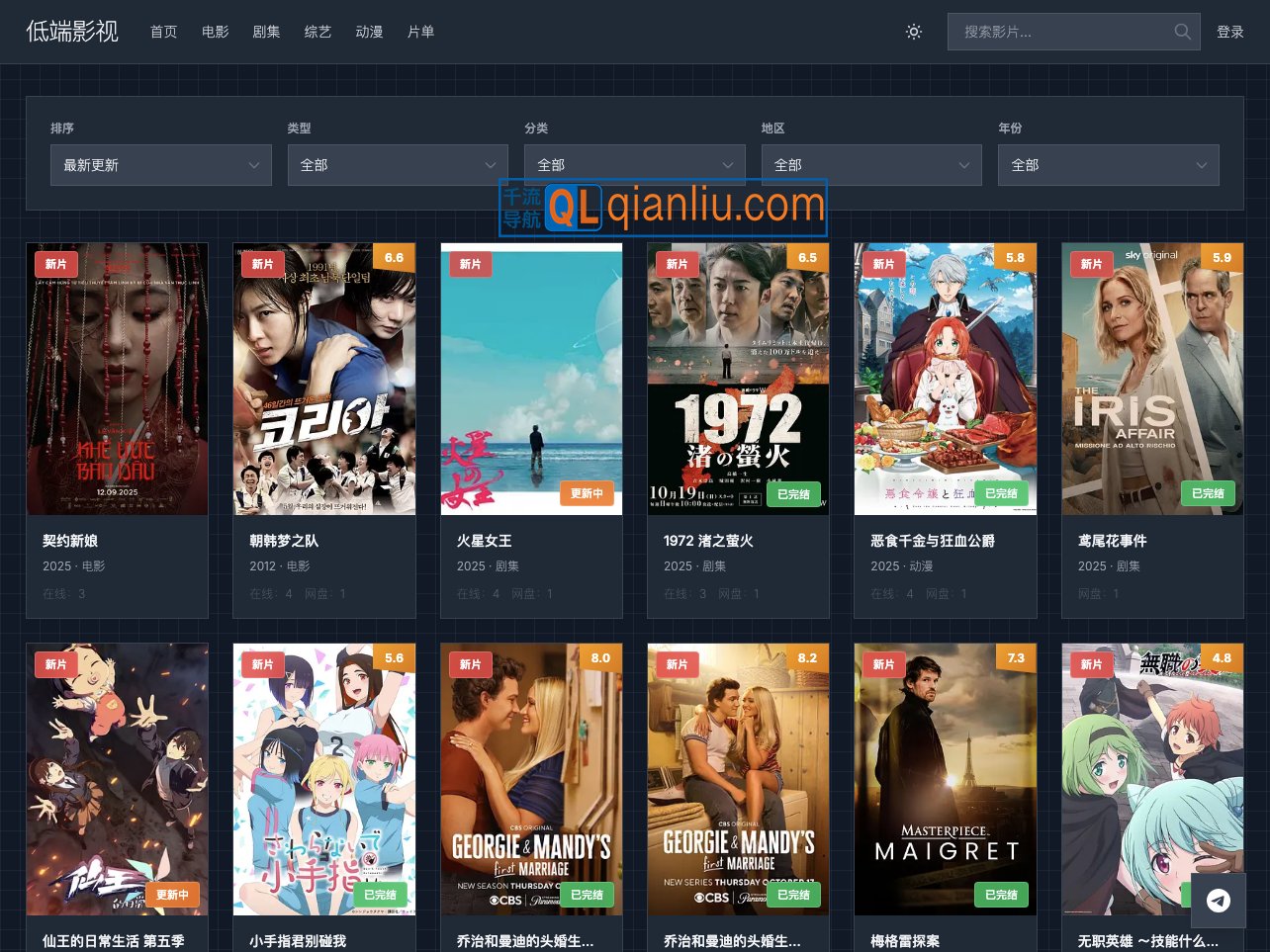Click the search magnifier icon
The image size is (1270, 952).
[1182, 32]
